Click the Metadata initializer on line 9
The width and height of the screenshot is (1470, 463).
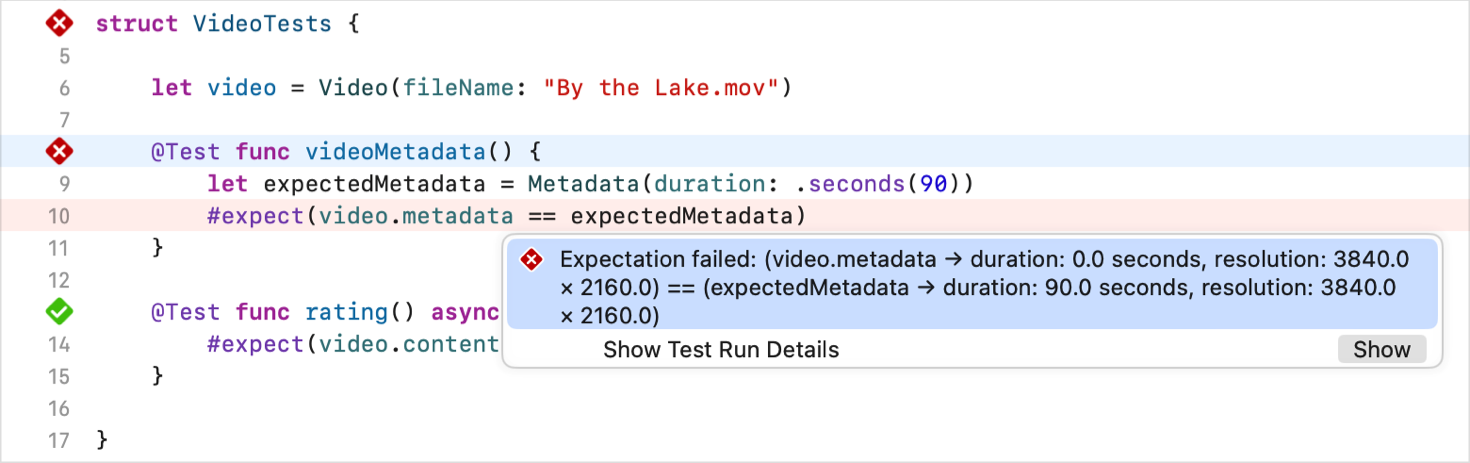(x=583, y=184)
